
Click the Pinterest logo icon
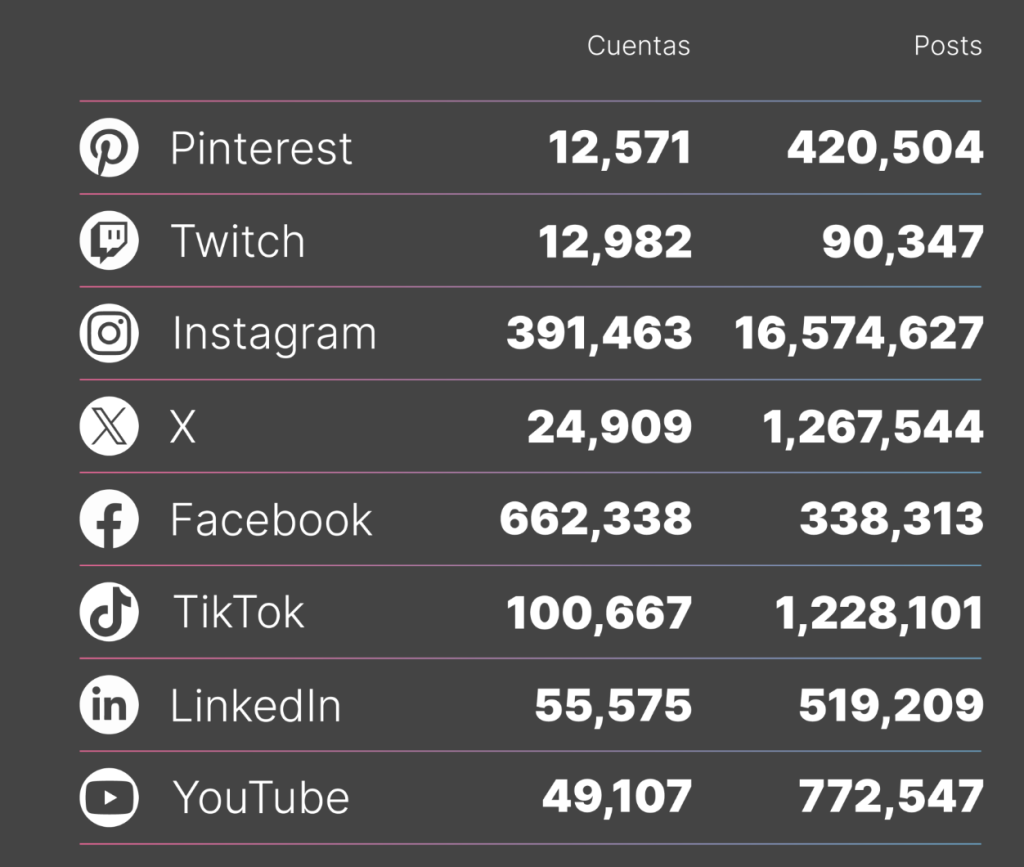click(109, 148)
